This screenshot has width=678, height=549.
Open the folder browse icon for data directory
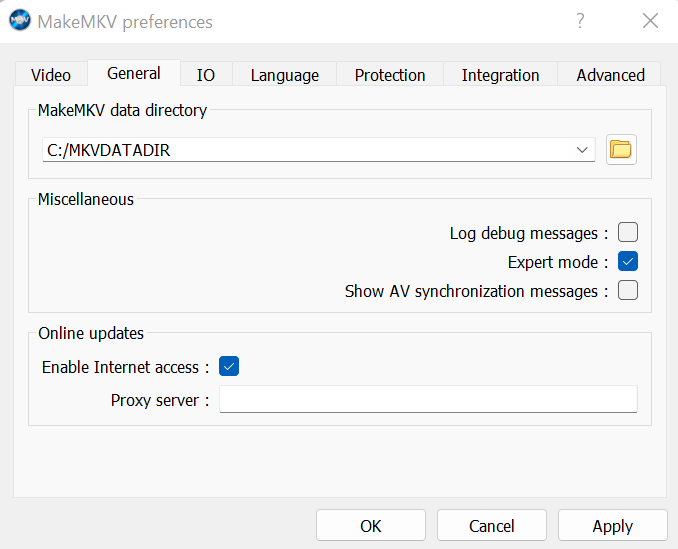click(x=621, y=150)
